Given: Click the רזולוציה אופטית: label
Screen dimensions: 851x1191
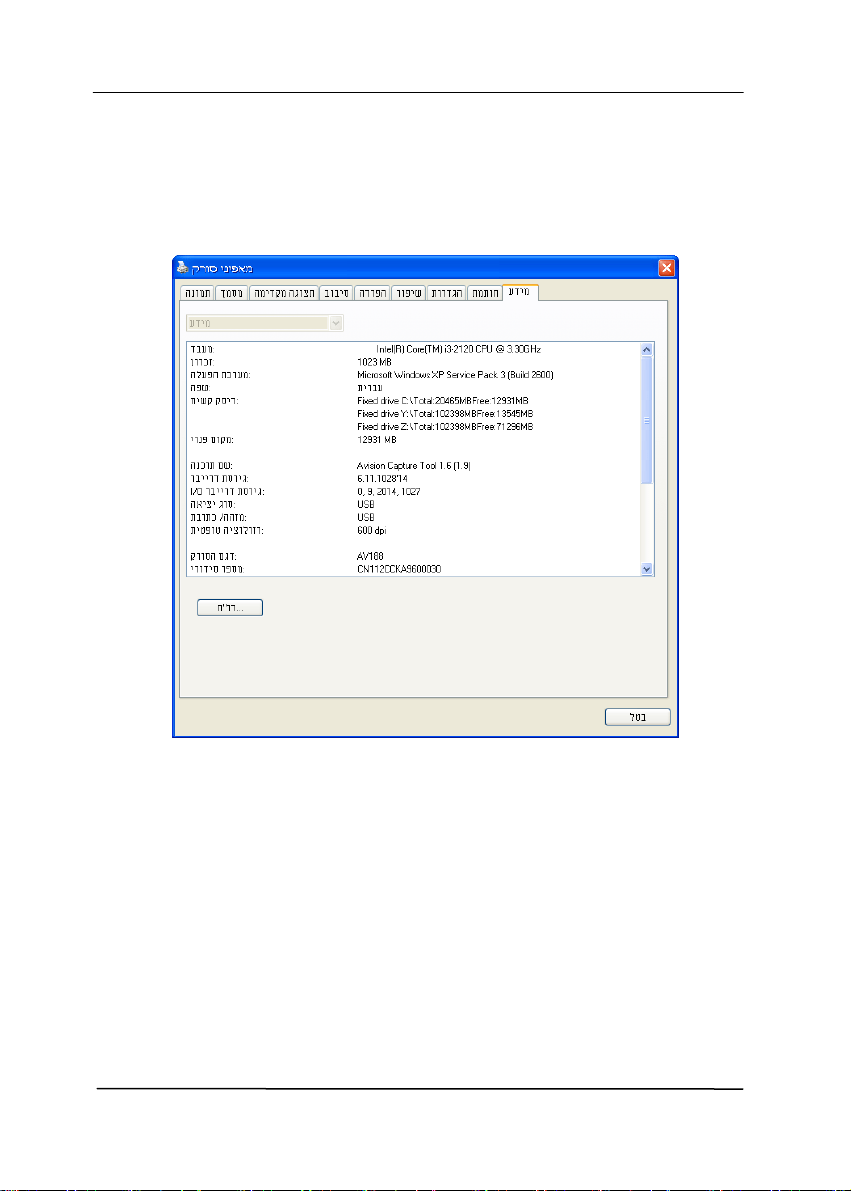Looking at the screenshot, I should click(227, 530).
